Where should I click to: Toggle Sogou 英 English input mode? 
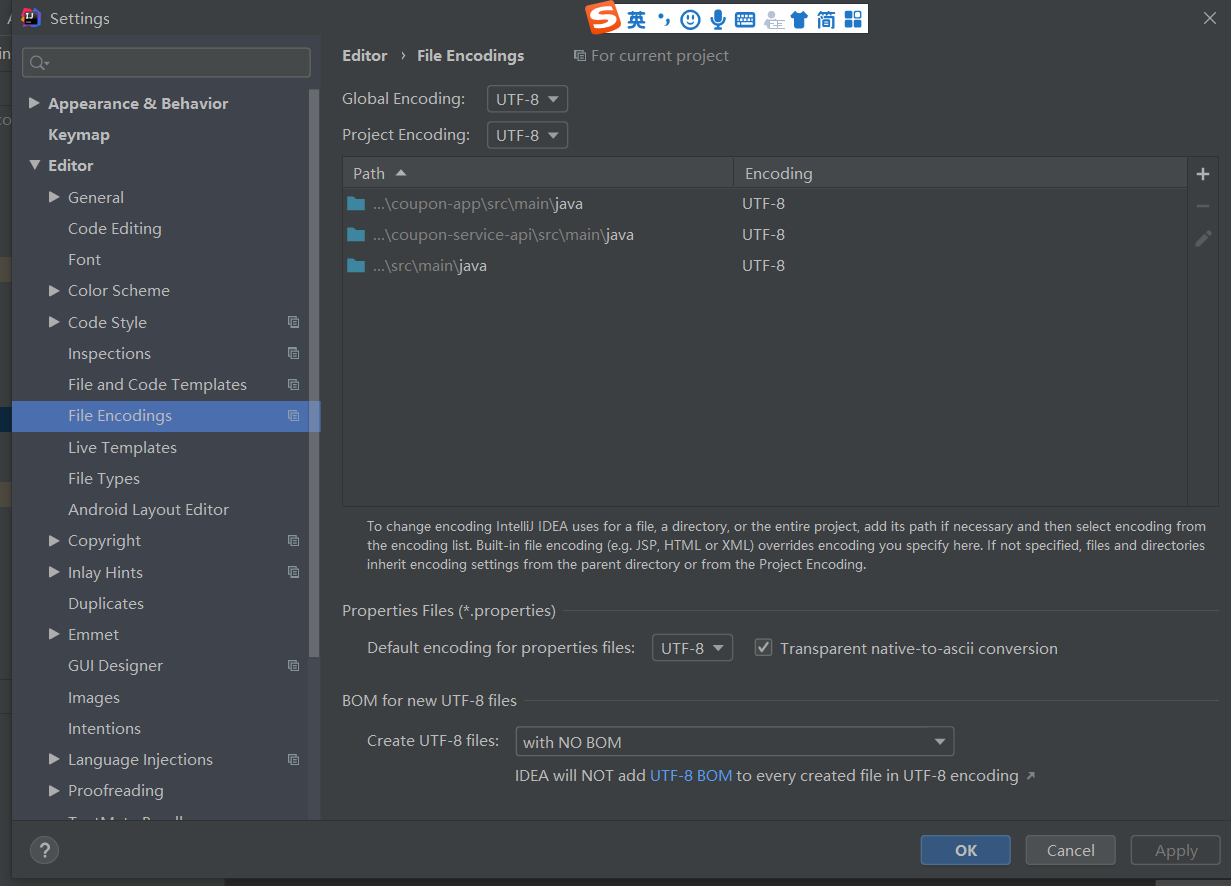(637, 19)
